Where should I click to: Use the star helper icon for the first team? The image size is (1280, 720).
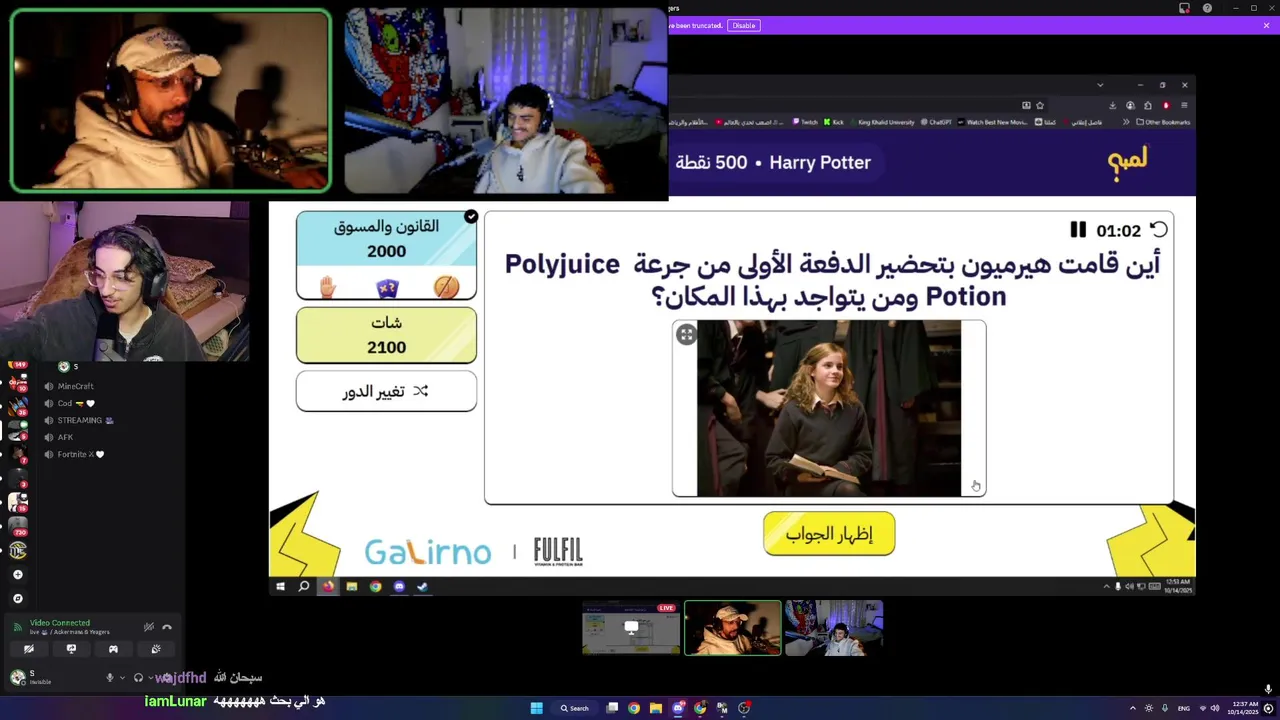387,288
